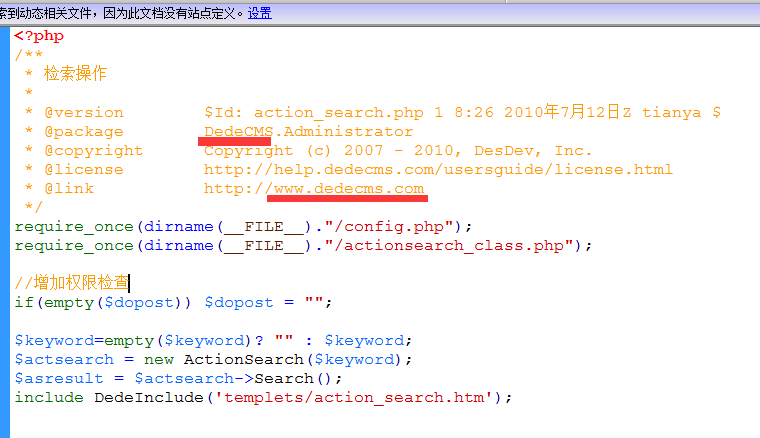
Task: Click the help.dedecms.com license URL
Action: pyautogui.click(x=438, y=169)
